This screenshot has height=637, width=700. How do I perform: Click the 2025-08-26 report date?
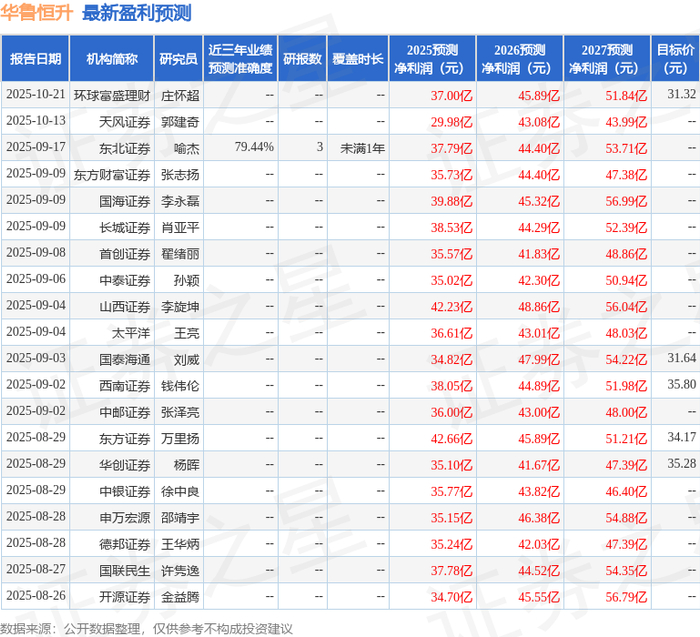click(x=36, y=595)
